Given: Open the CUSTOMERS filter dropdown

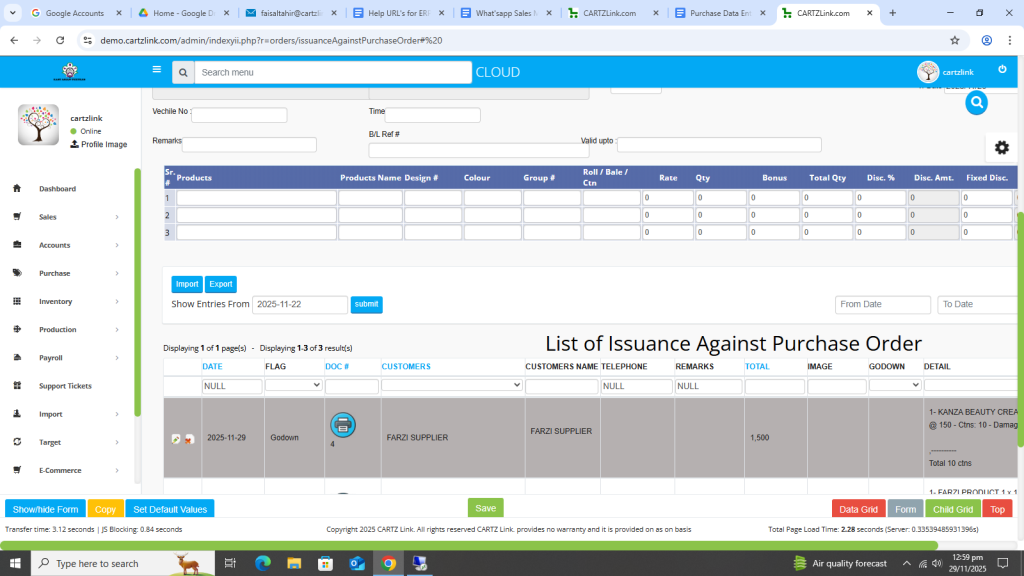Looking at the screenshot, I should 452,385.
